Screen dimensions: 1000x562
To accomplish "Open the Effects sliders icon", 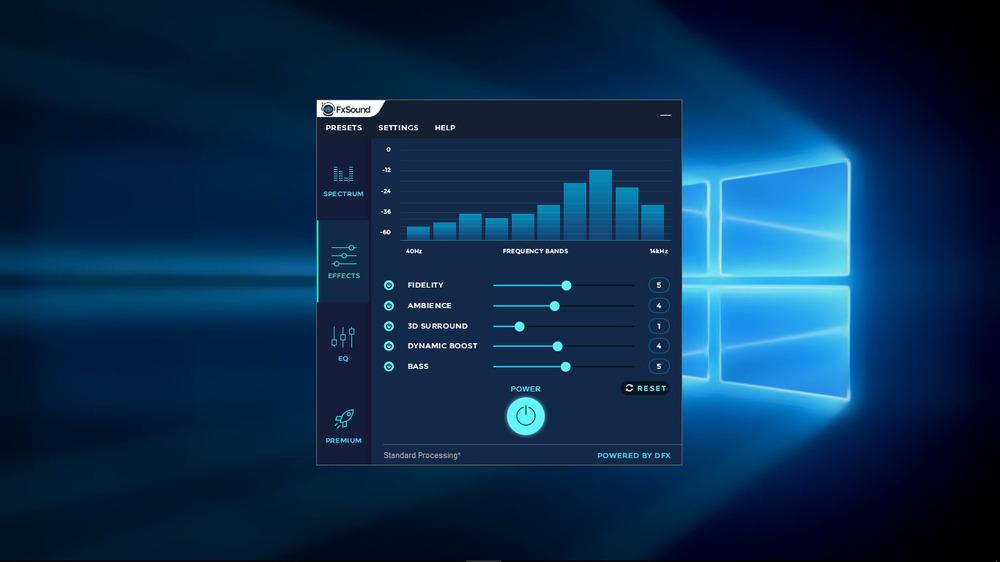I will [344, 255].
